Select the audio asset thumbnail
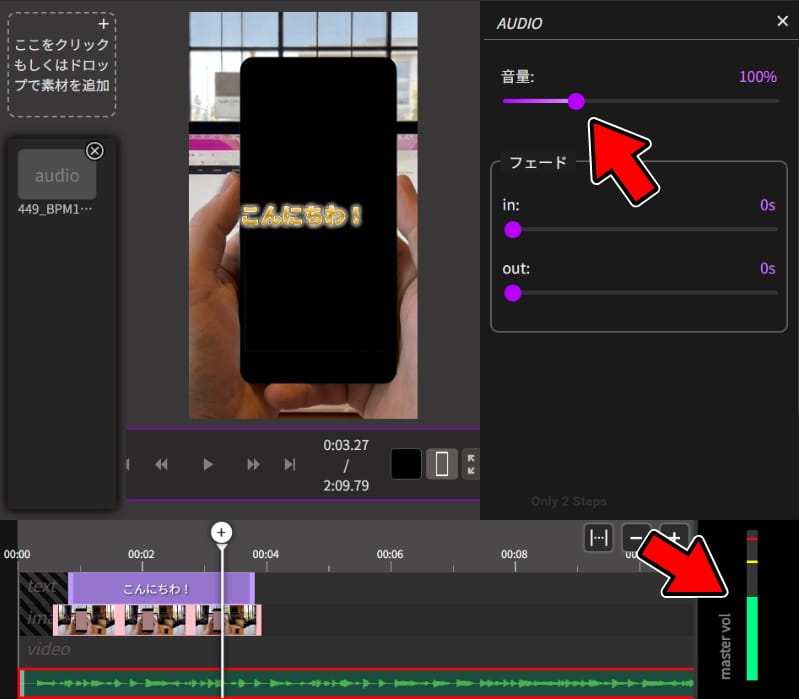Viewport: 799px width, 699px height. coord(57,174)
